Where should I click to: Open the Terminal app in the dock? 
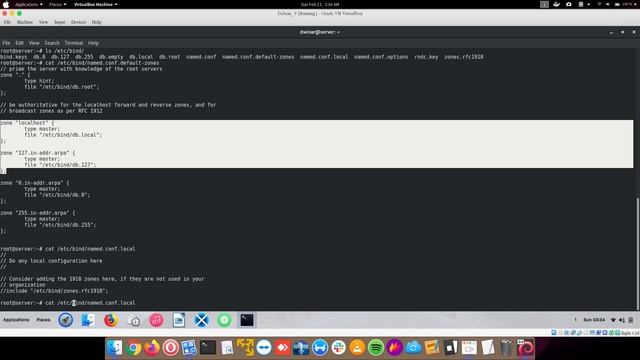point(208,348)
